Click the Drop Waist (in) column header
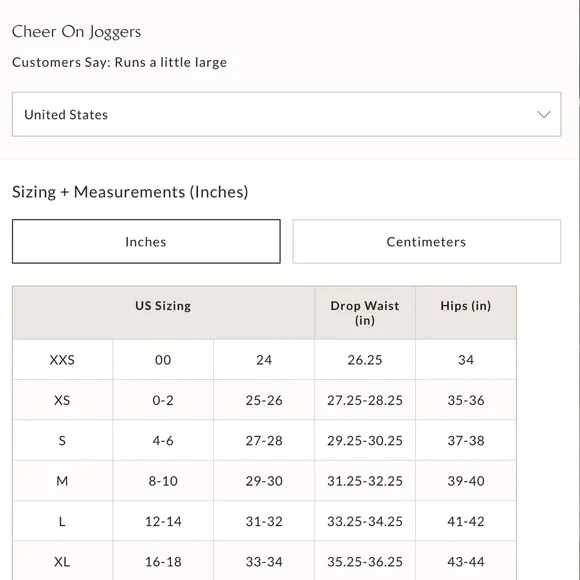 coord(365,313)
